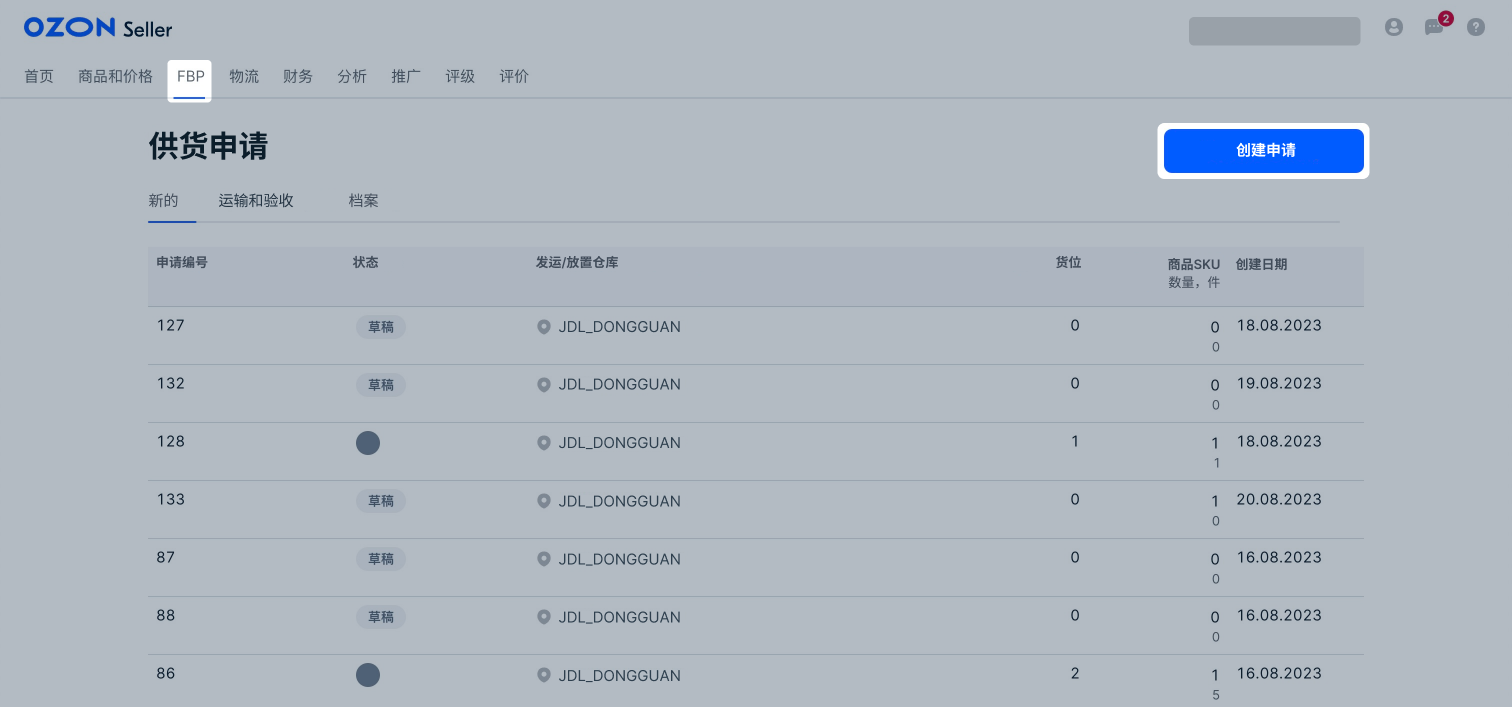Click warehouse pin icon in application 87 row
The image size is (1512, 707).
point(544,559)
